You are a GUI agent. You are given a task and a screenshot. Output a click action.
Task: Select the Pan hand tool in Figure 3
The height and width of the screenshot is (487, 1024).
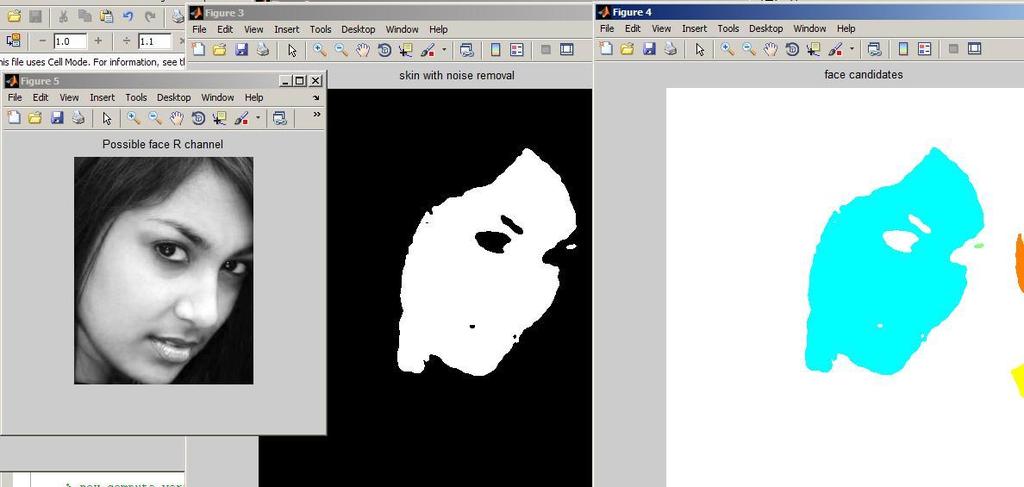click(x=363, y=50)
